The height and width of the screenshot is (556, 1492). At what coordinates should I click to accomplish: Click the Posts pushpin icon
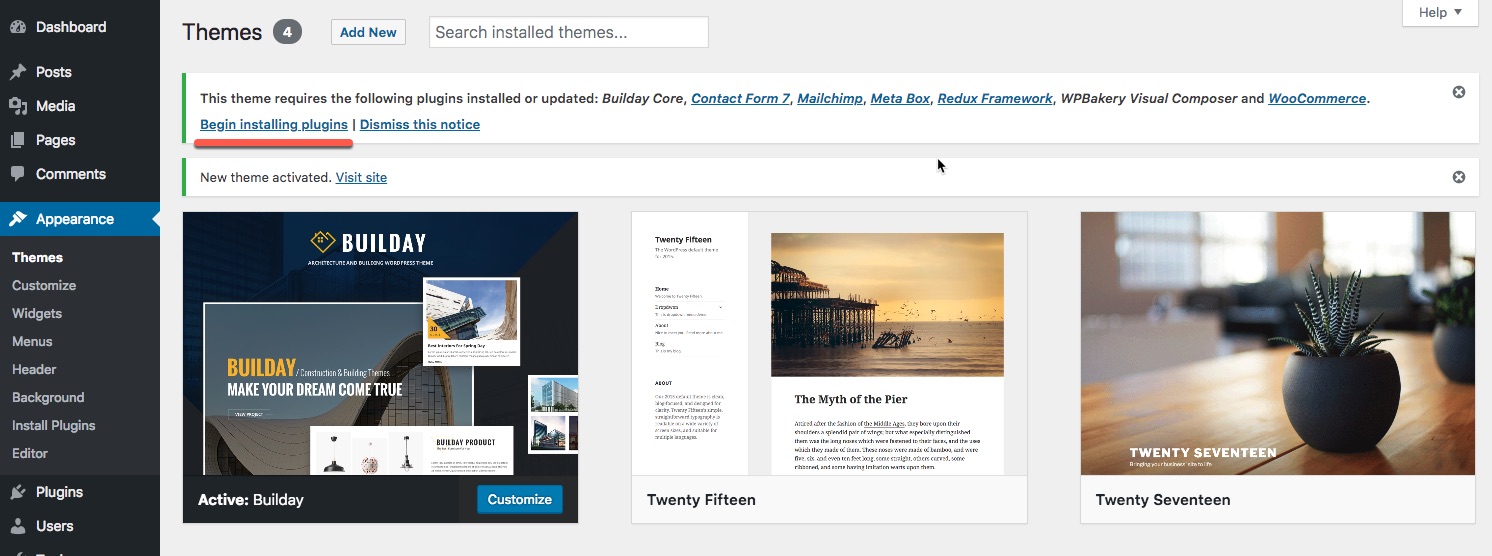click(18, 72)
